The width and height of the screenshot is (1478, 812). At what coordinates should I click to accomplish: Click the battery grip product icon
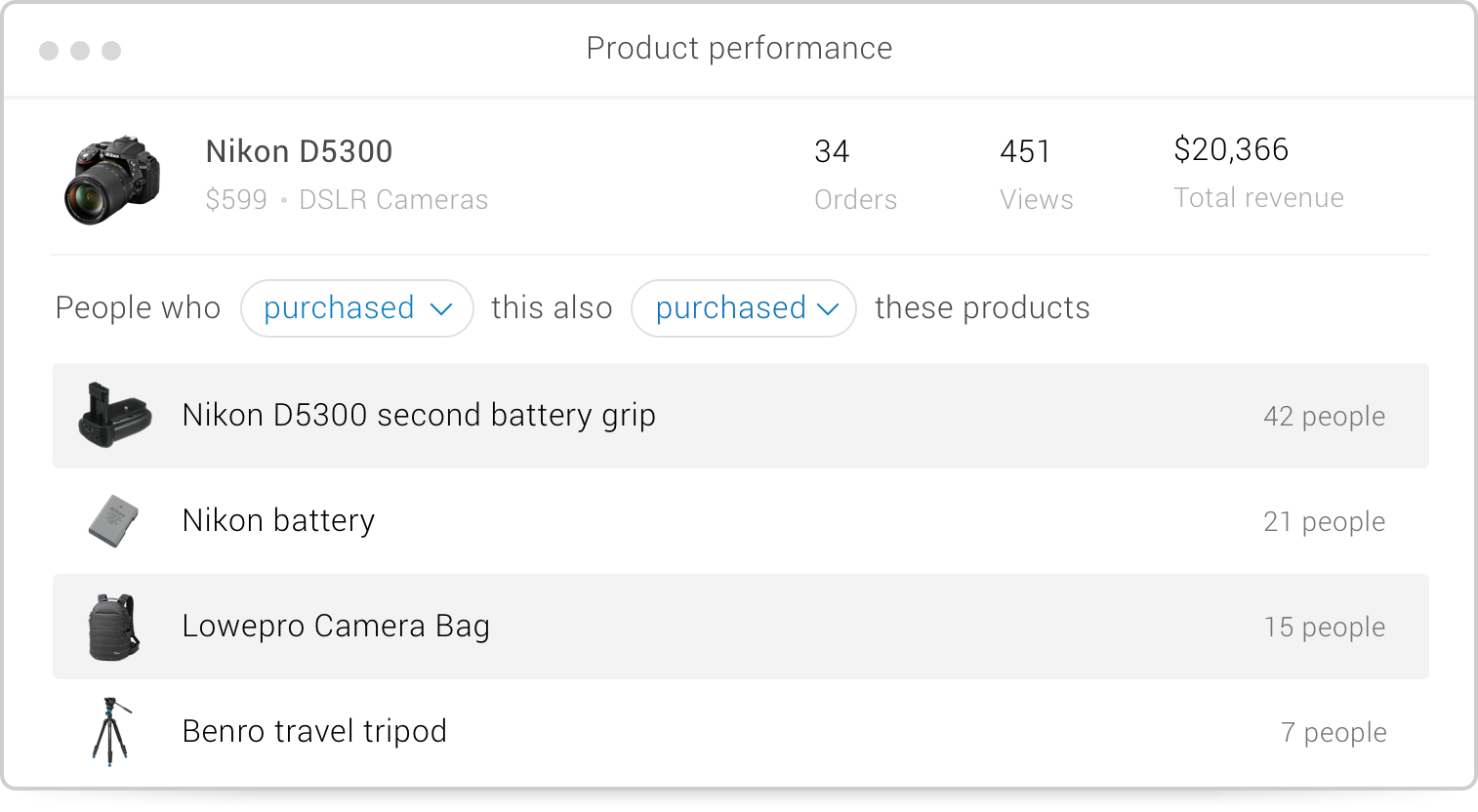click(115, 416)
